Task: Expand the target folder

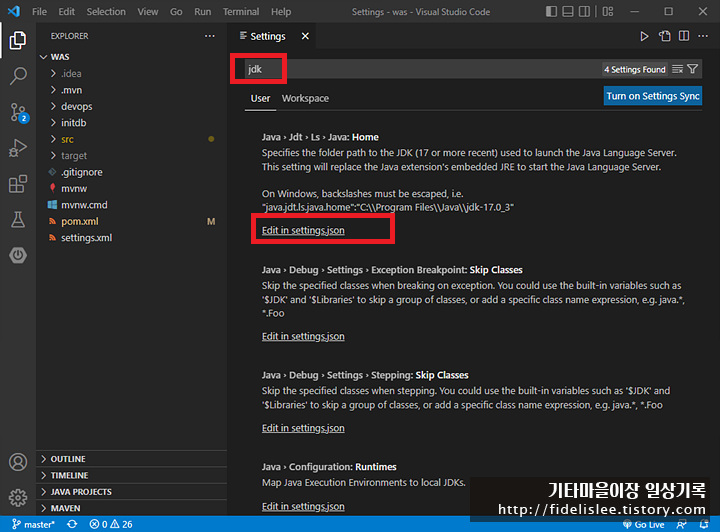Action: pyautogui.click(x=131, y=156)
